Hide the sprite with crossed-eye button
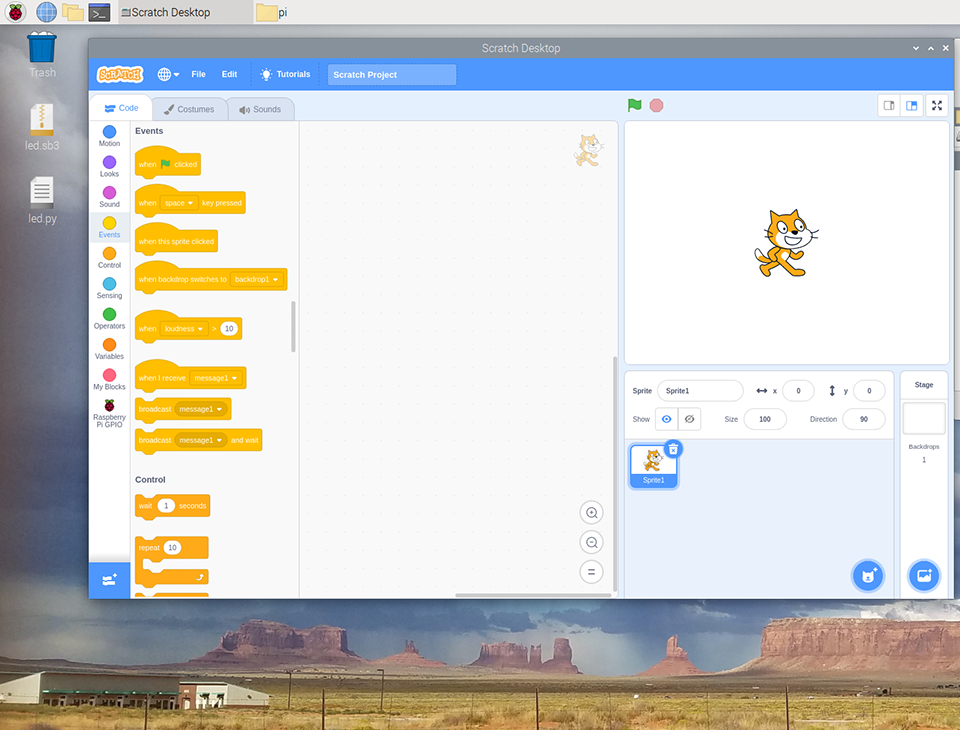This screenshot has height=730, width=960. pos(689,419)
